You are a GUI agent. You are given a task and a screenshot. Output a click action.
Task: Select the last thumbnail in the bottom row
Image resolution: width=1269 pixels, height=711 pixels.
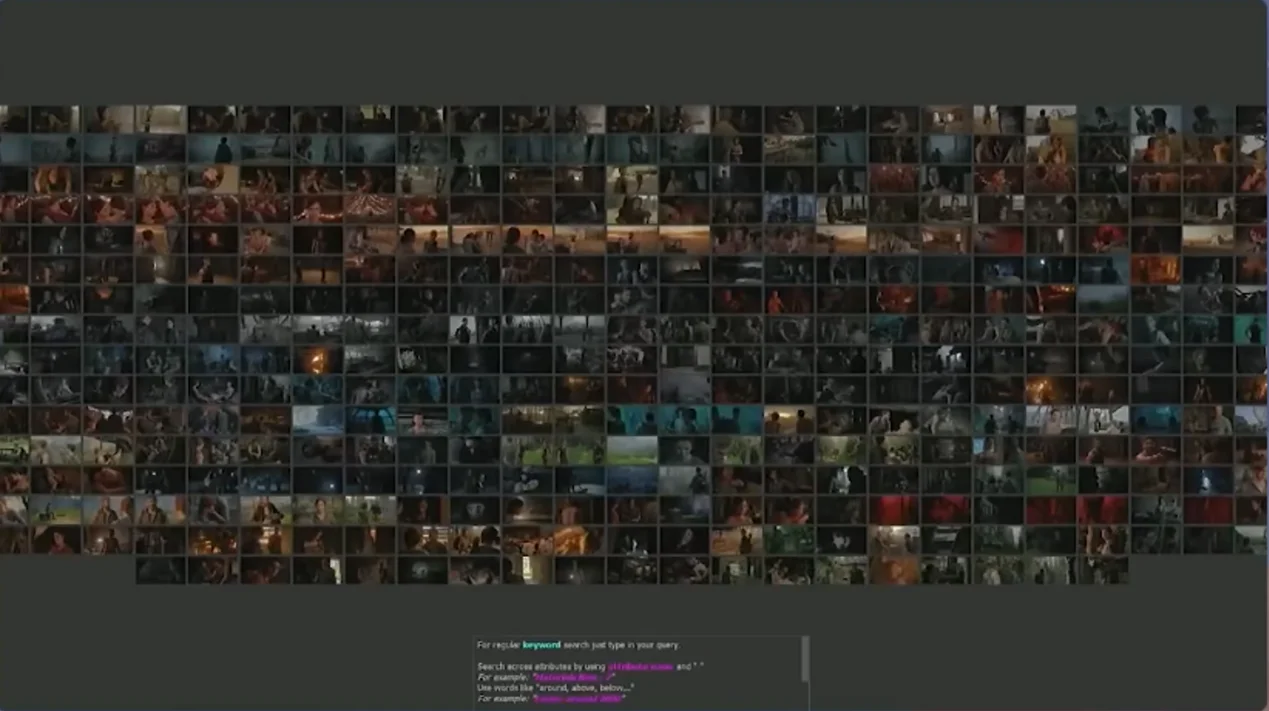point(1103,571)
